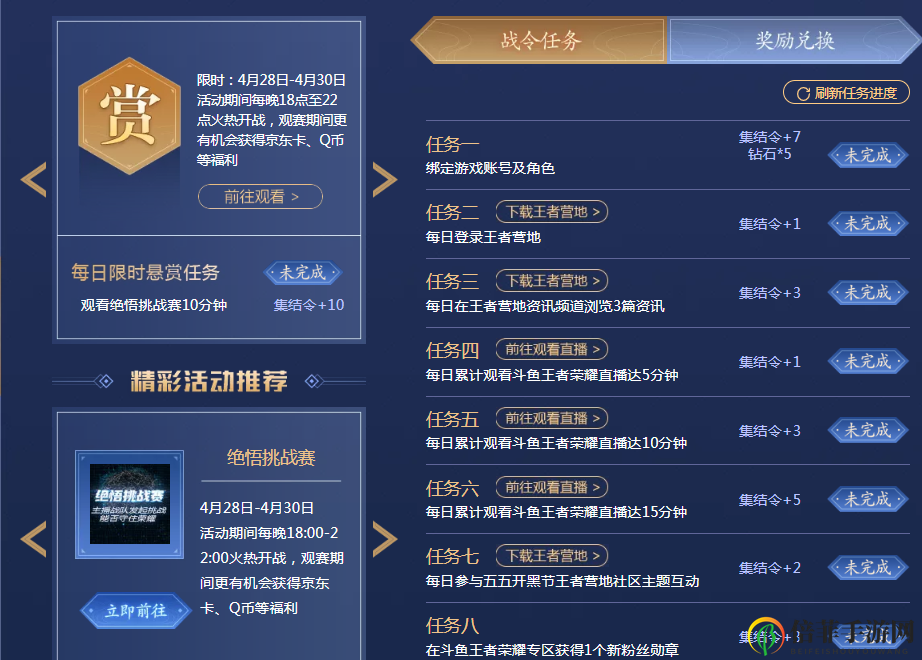Click the 绝悟挑战赛 card title
The image size is (922, 660).
click(271, 458)
